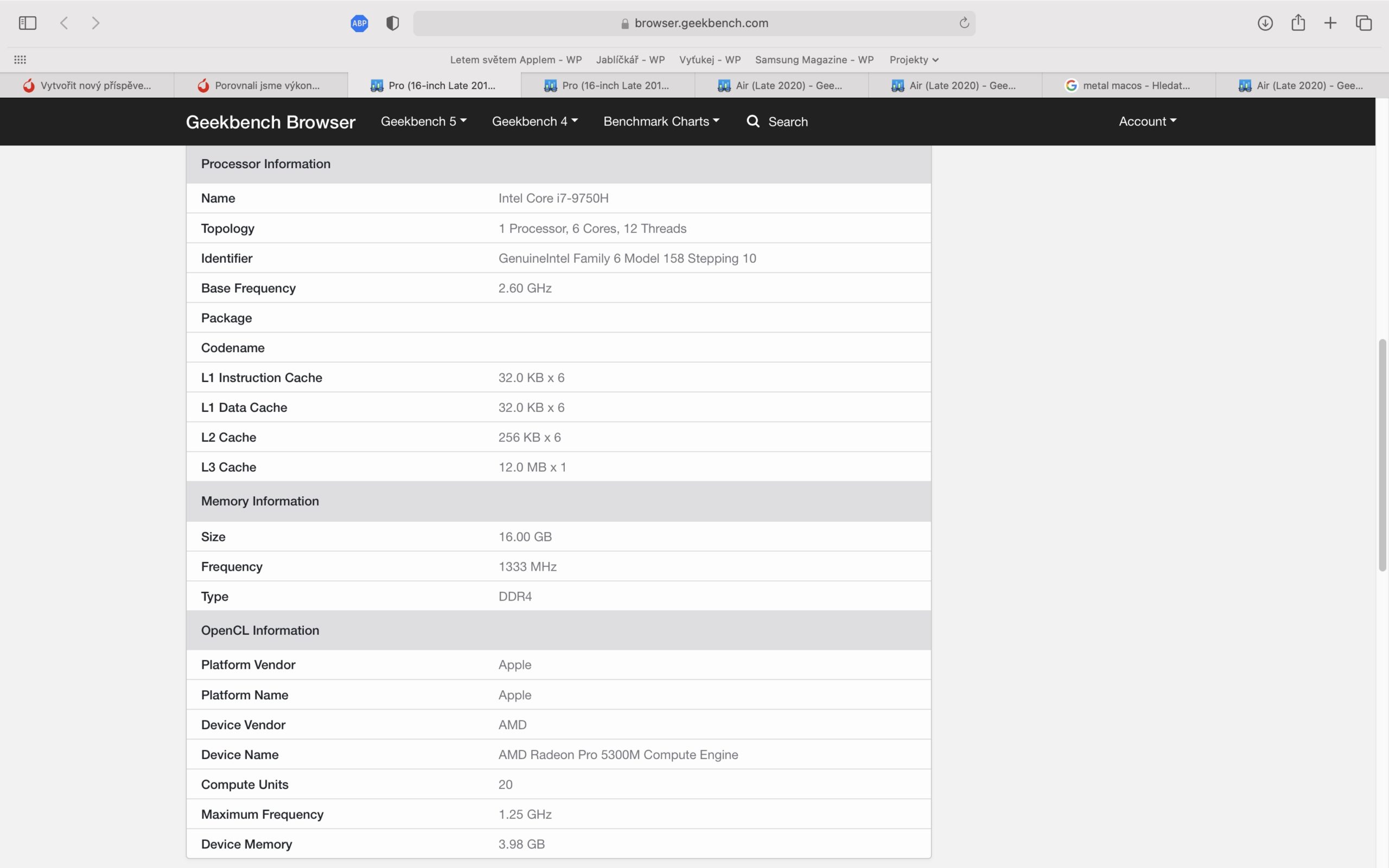Show Safari downloads
The width and height of the screenshot is (1389, 868).
point(1265,23)
